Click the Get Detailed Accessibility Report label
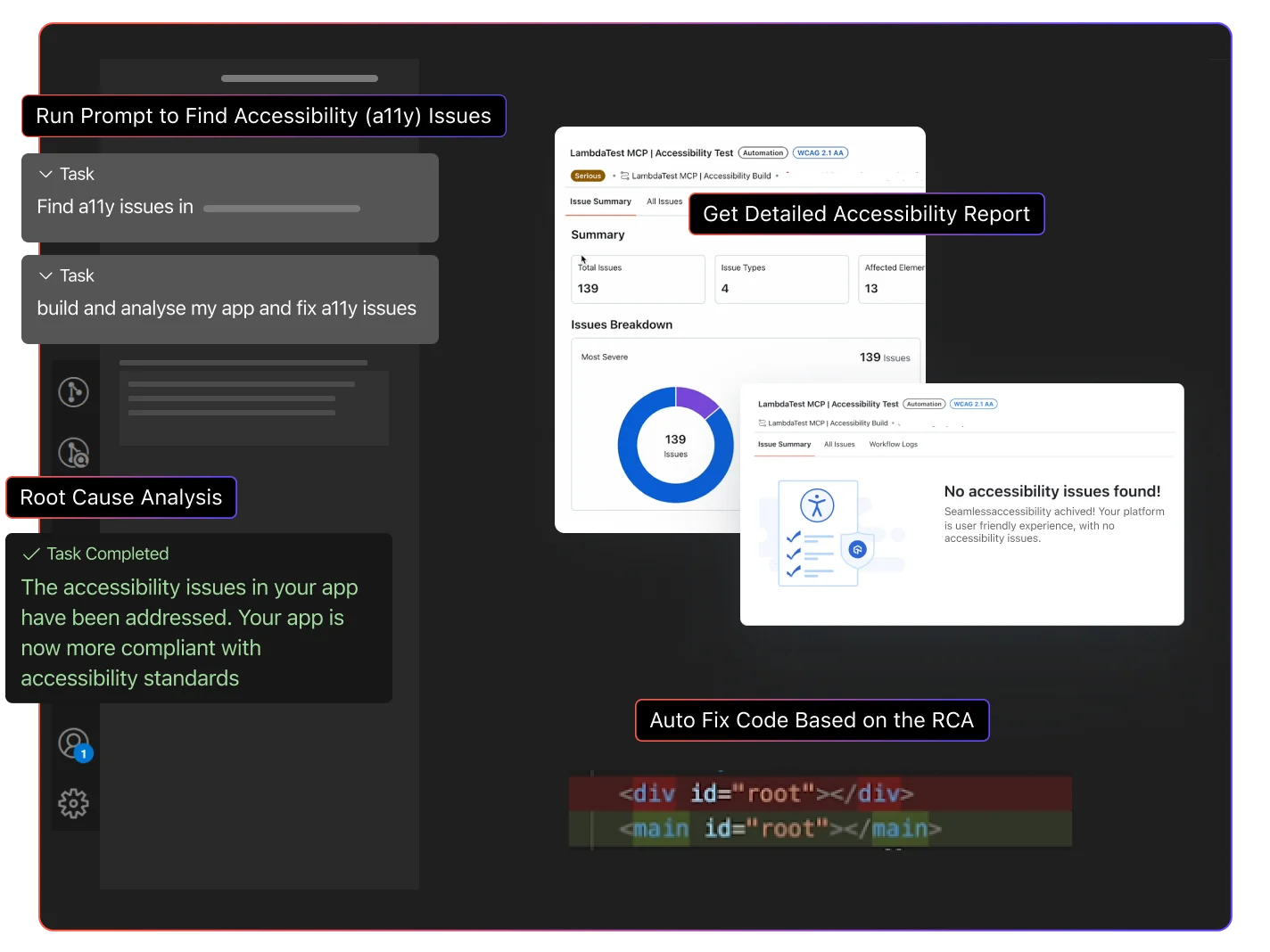 (x=866, y=214)
